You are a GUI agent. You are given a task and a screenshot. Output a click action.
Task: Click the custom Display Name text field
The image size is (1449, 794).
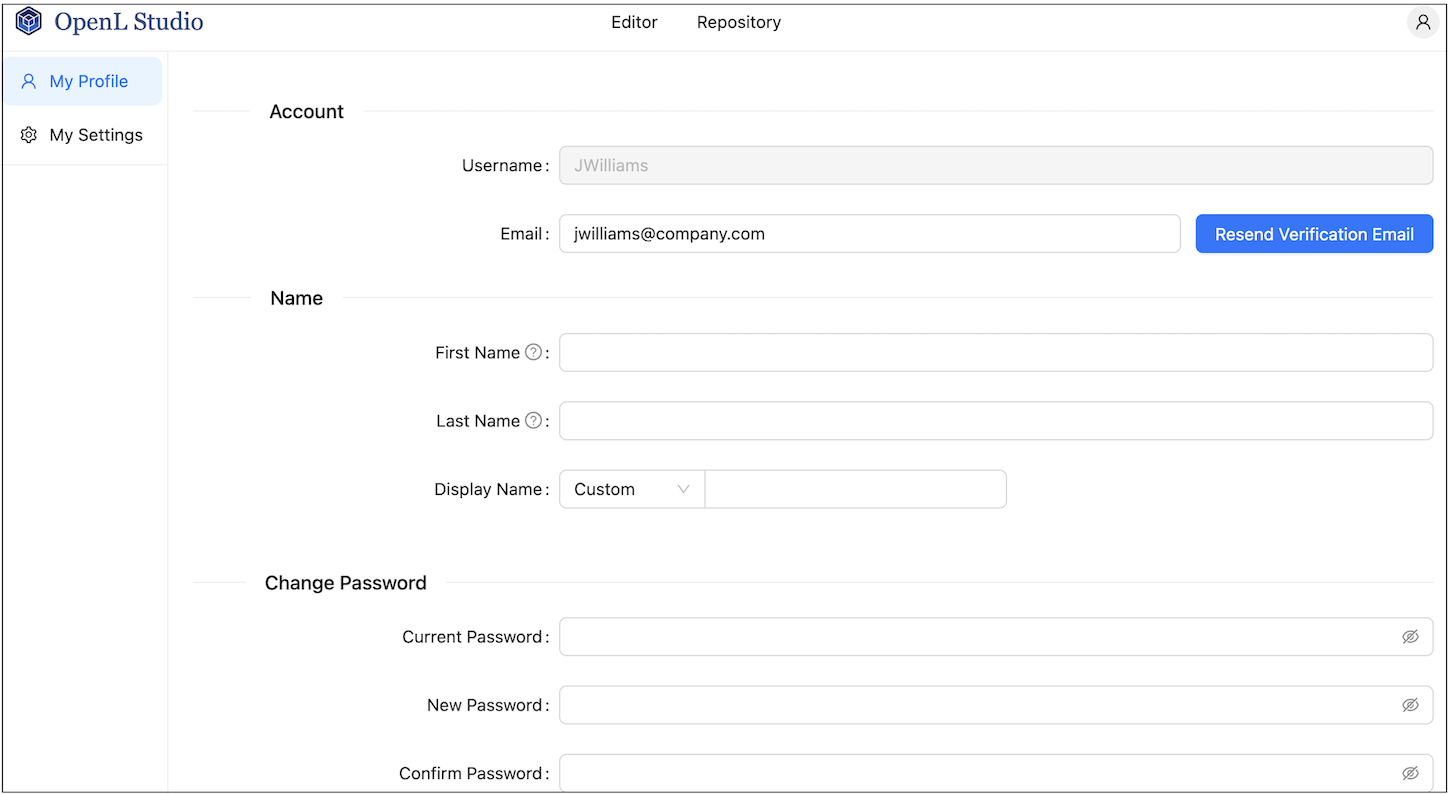pyautogui.click(x=855, y=489)
